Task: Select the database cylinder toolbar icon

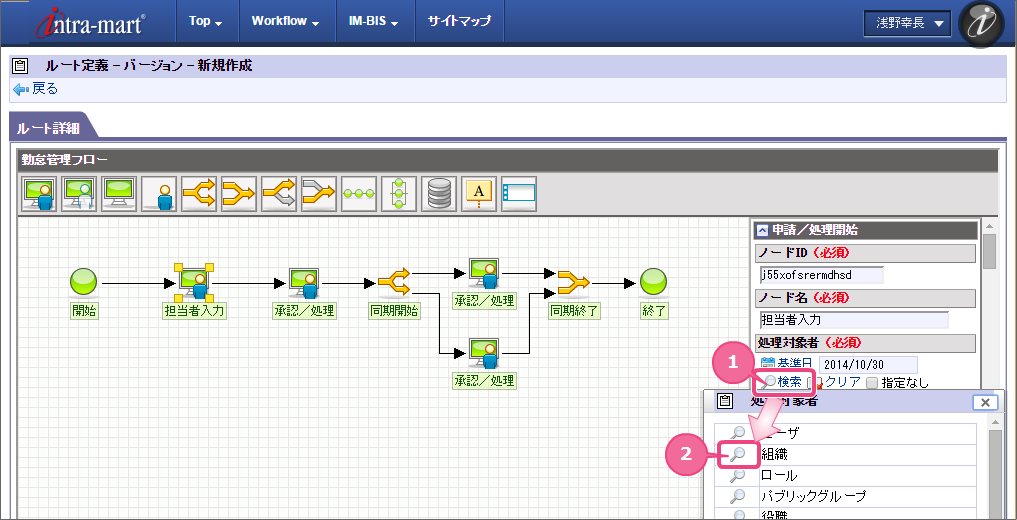Action: point(439,194)
